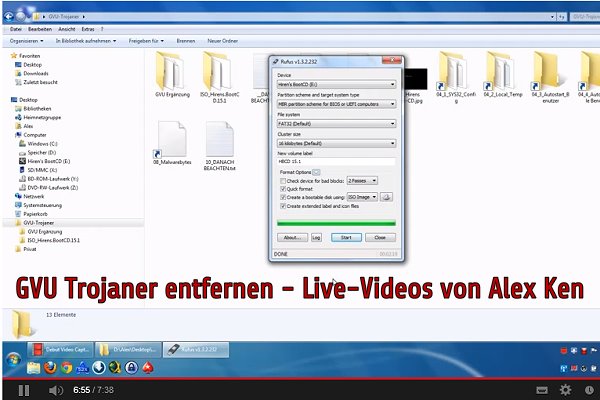The height and width of the screenshot is (400, 600).
Task: Select Windows (C:) drive in the tree
Action: tap(42, 144)
